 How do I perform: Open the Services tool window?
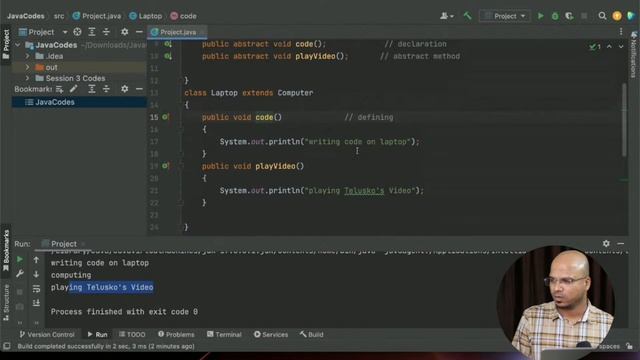pyautogui.click(x=271, y=334)
